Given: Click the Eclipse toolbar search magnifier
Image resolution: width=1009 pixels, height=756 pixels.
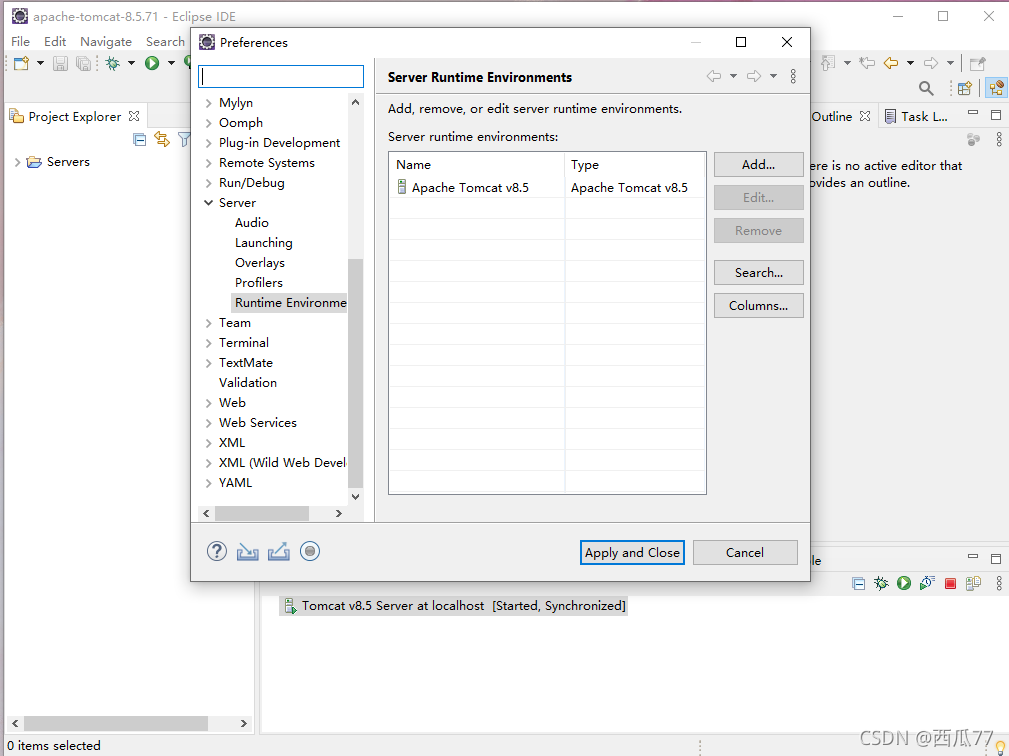Looking at the screenshot, I should [926, 88].
